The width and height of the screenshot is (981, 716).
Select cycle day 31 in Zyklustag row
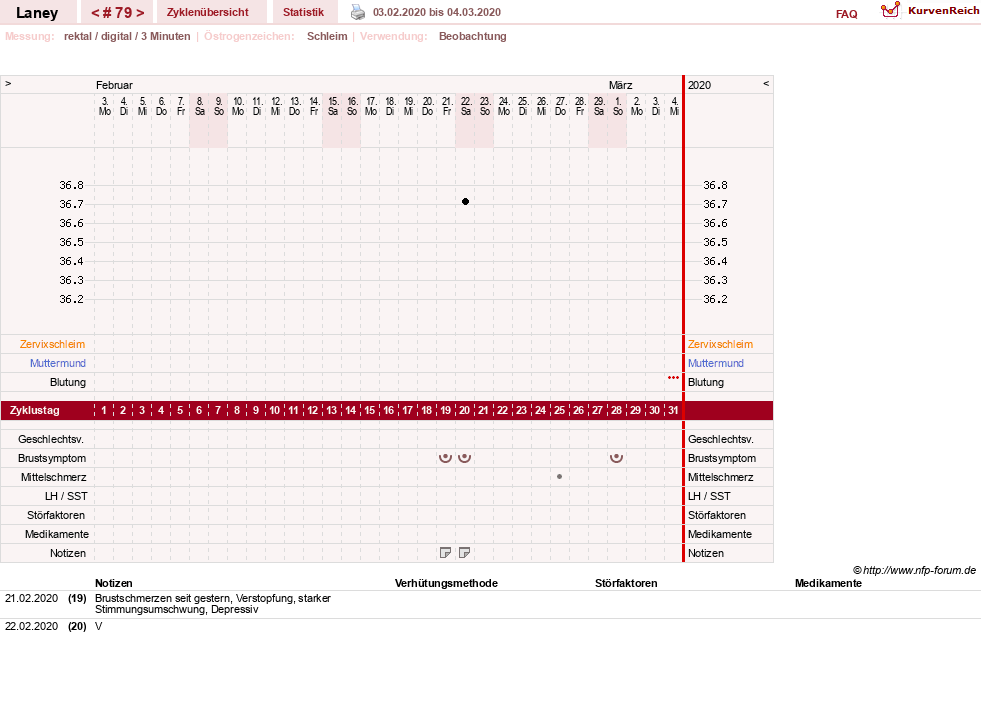(x=673, y=411)
